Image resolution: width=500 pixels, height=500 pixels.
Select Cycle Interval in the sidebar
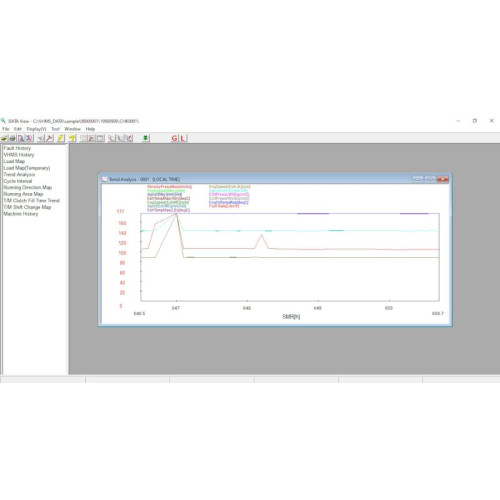[18, 181]
